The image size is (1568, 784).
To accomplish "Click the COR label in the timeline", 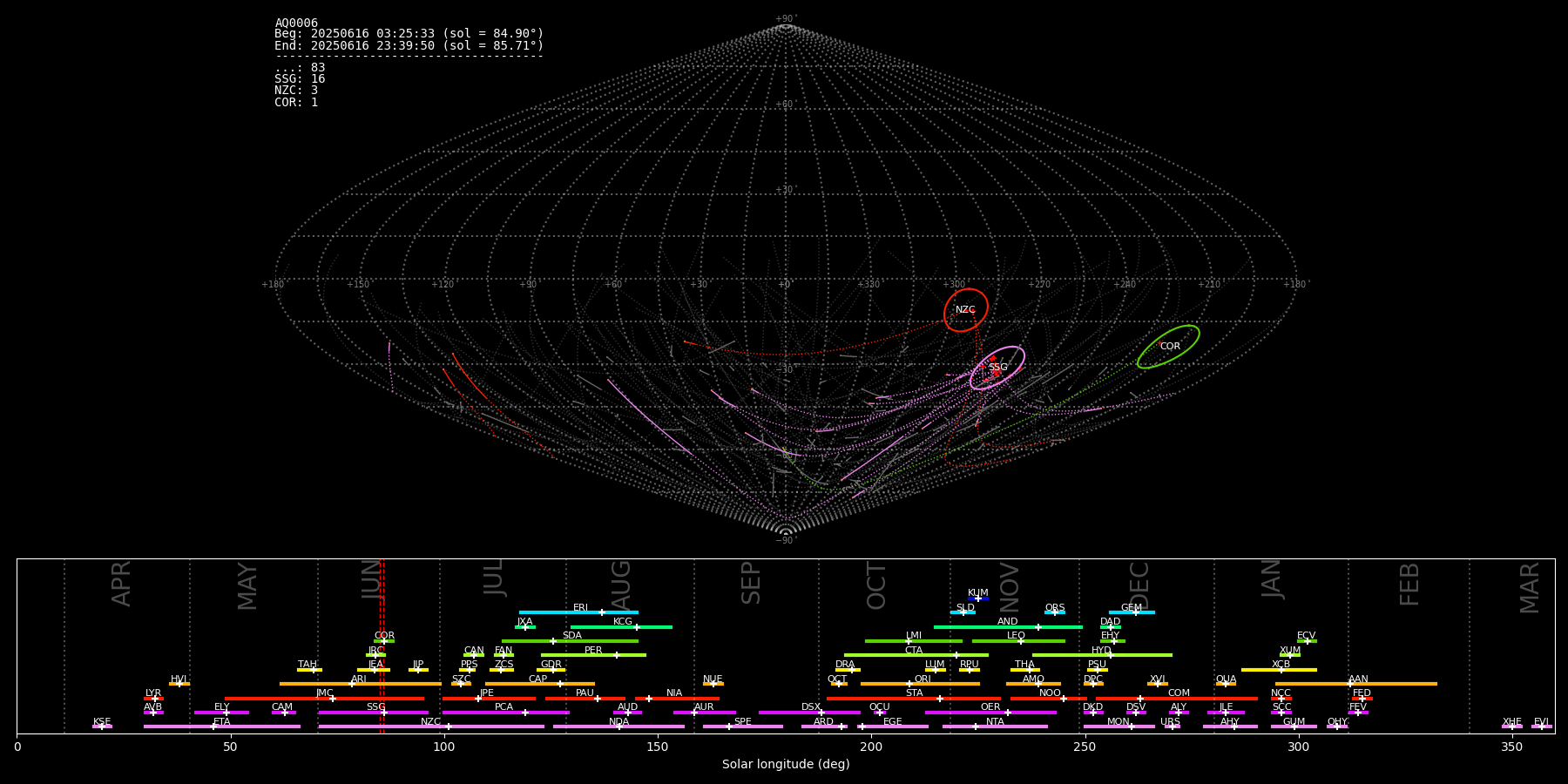I will (x=384, y=636).
